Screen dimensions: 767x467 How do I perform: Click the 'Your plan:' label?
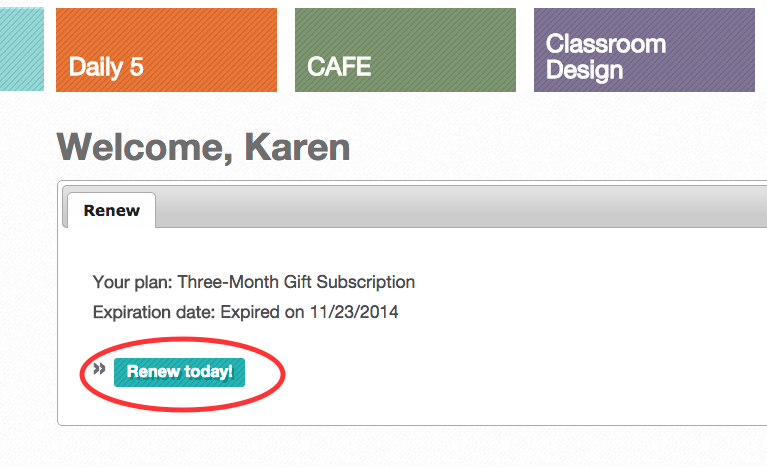tap(132, 282)
